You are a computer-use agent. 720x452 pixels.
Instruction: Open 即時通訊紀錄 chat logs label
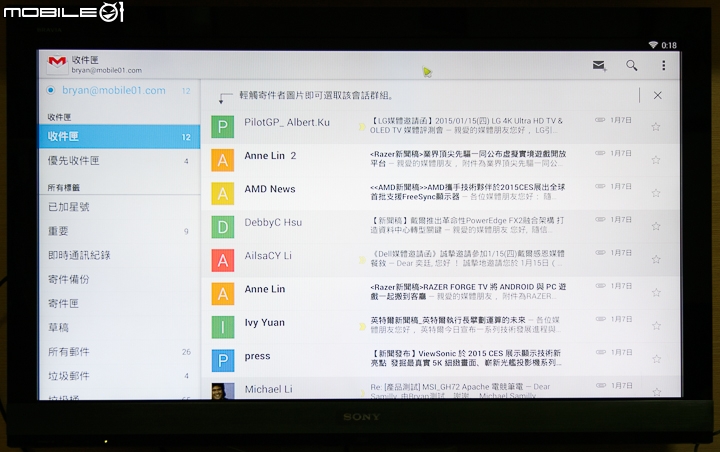[x=119, y=255]
